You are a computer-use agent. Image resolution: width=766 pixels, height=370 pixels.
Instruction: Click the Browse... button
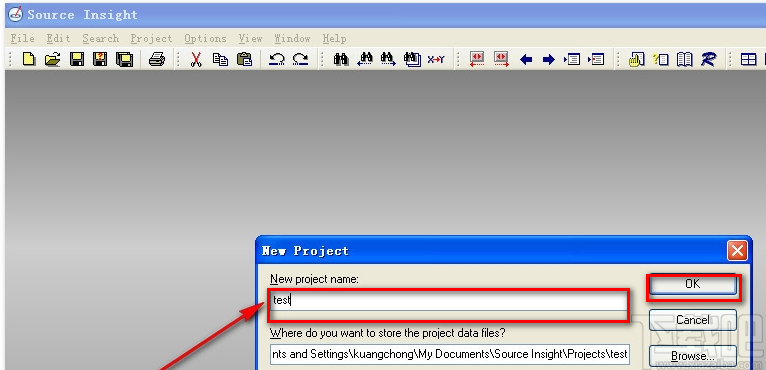tap(693, 356)
